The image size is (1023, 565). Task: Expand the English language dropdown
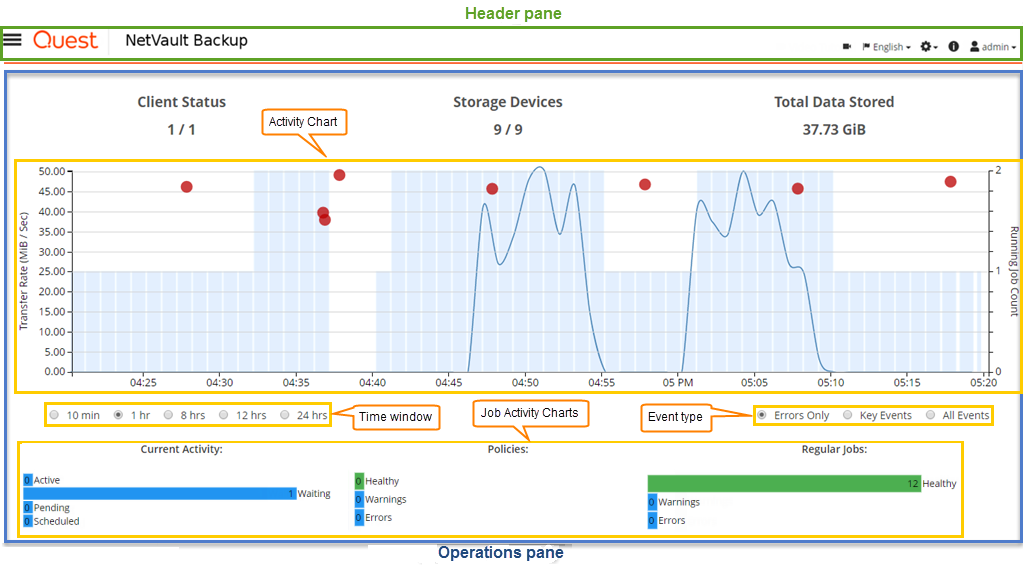[x=892, y=47]
